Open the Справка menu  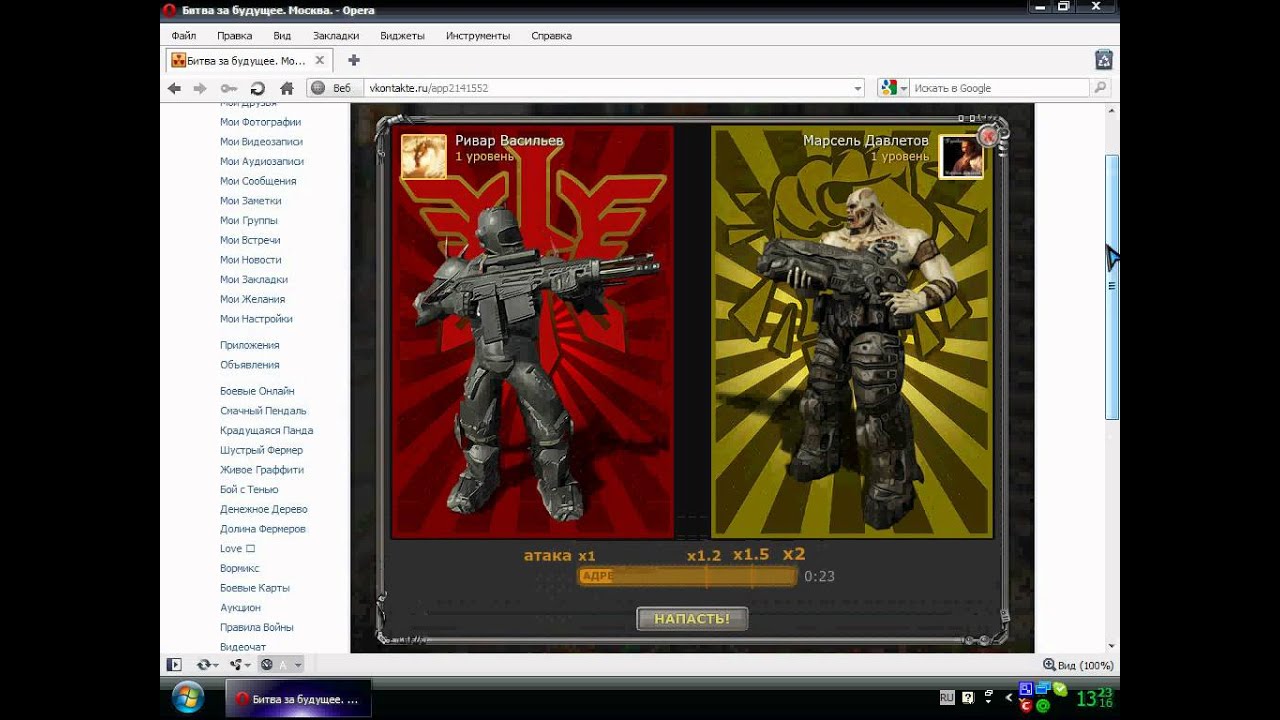click(551, 35)
